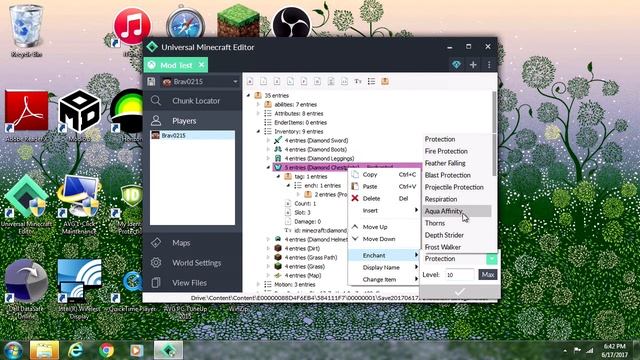Collapse the Inventory: 9 entries node

click(258, 131)
